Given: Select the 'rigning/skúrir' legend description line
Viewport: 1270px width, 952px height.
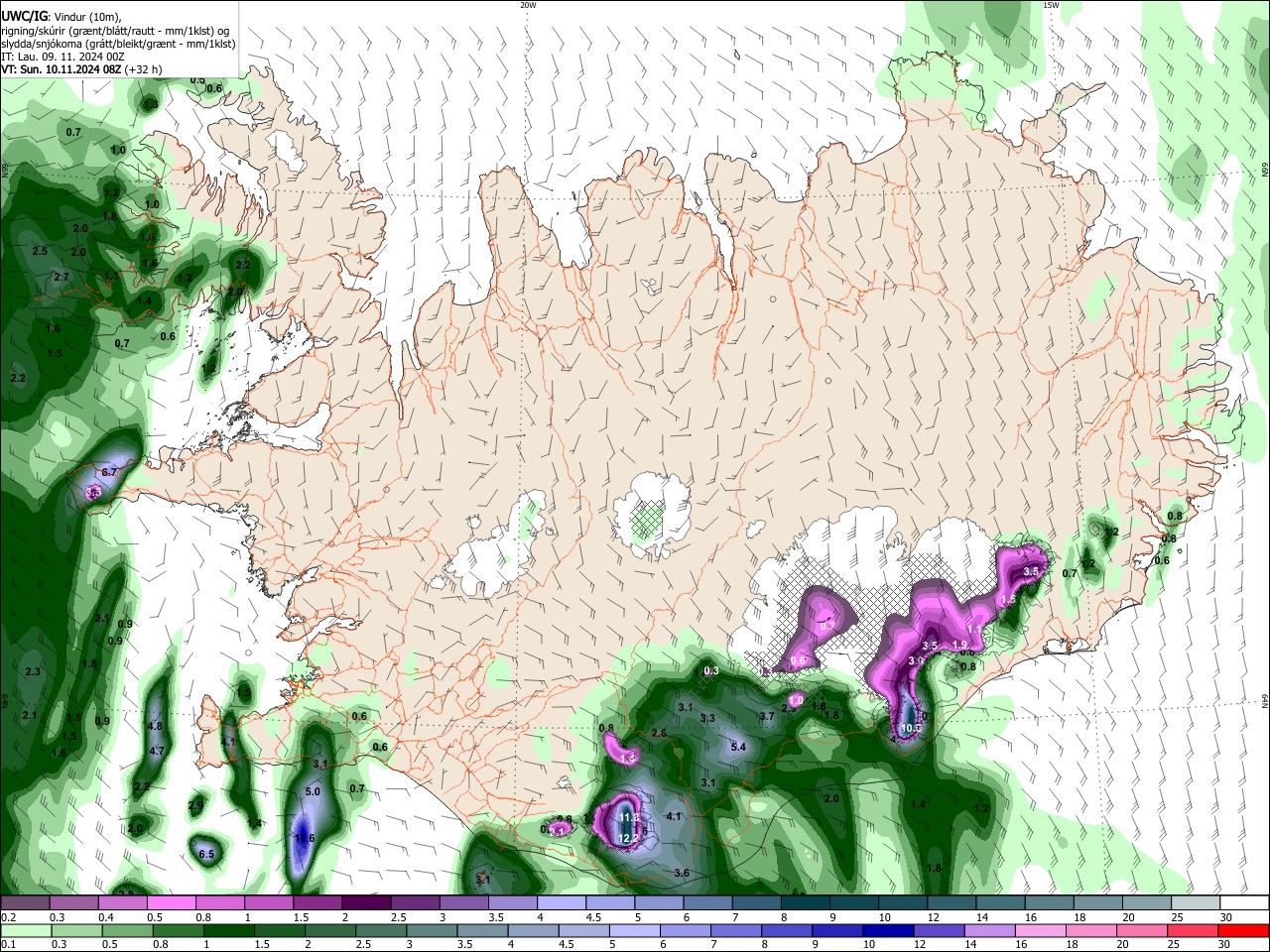Looking at the screenshot, I should 116,30.
